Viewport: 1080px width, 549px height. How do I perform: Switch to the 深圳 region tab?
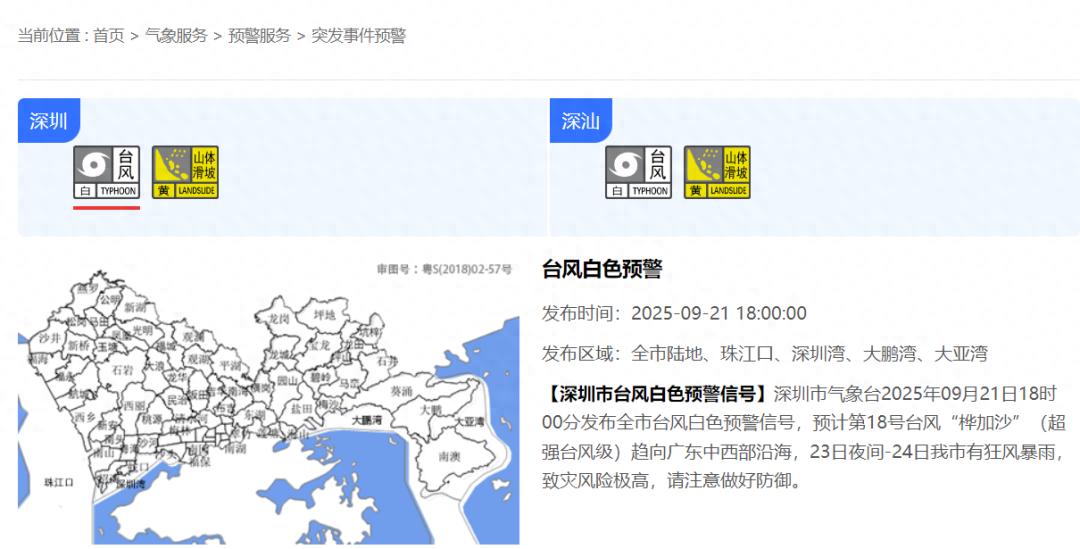[48, 121]
